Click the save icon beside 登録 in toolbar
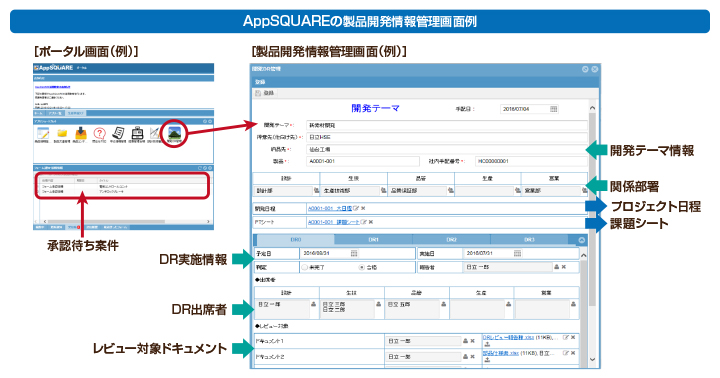Viewport: 720px width, 378px height. click(258, 93)
